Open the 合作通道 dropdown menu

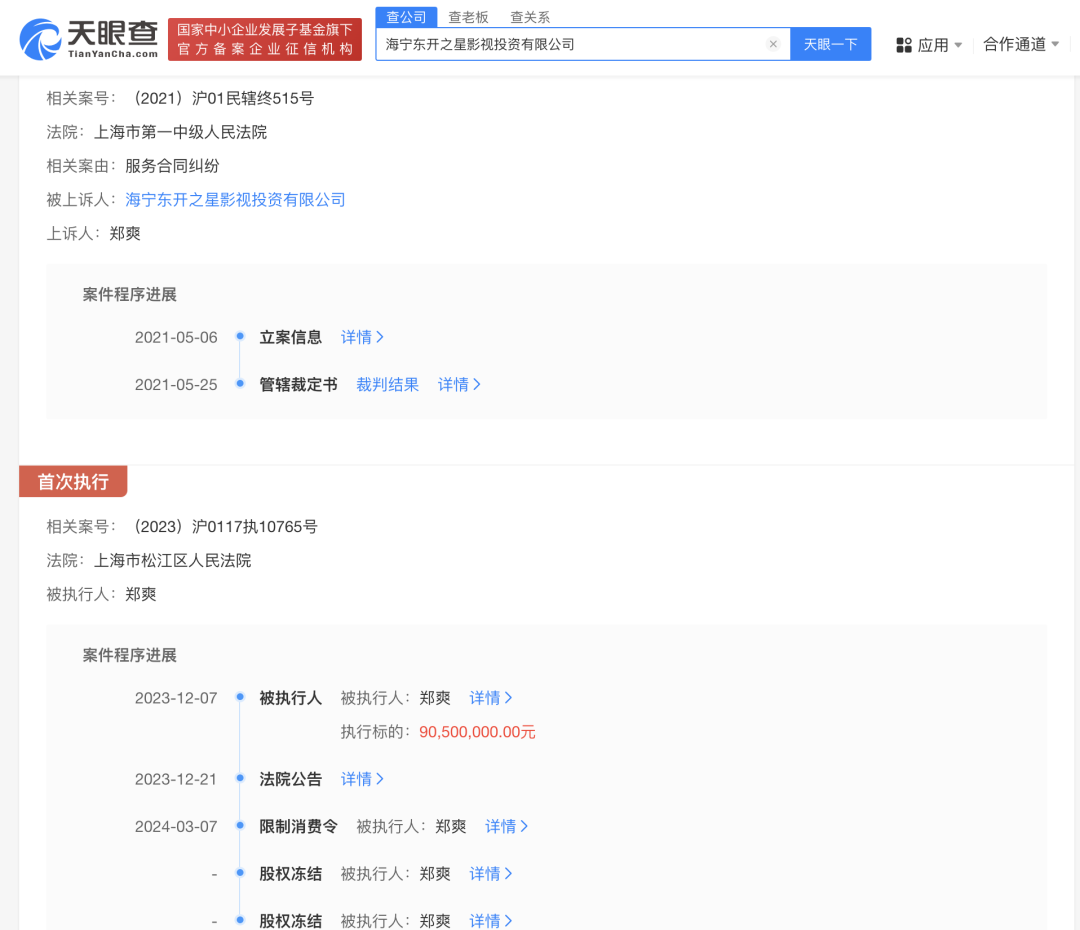(x=1013, y=44)
